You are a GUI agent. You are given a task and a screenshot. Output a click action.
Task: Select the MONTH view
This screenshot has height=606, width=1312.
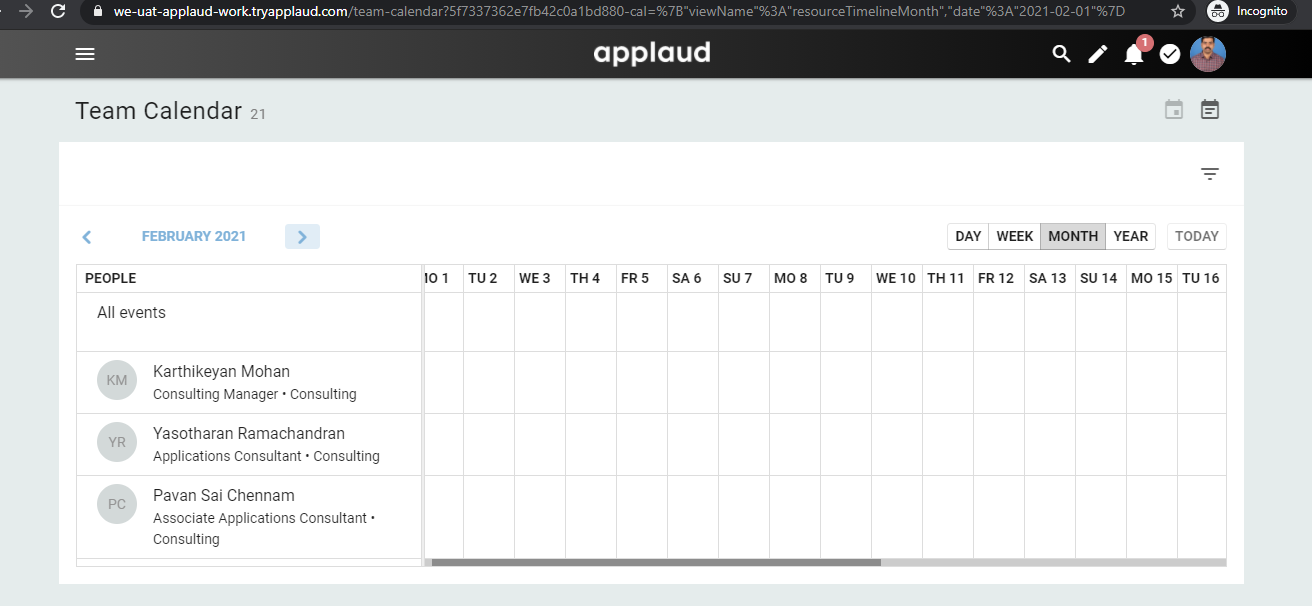point(1073,236)
